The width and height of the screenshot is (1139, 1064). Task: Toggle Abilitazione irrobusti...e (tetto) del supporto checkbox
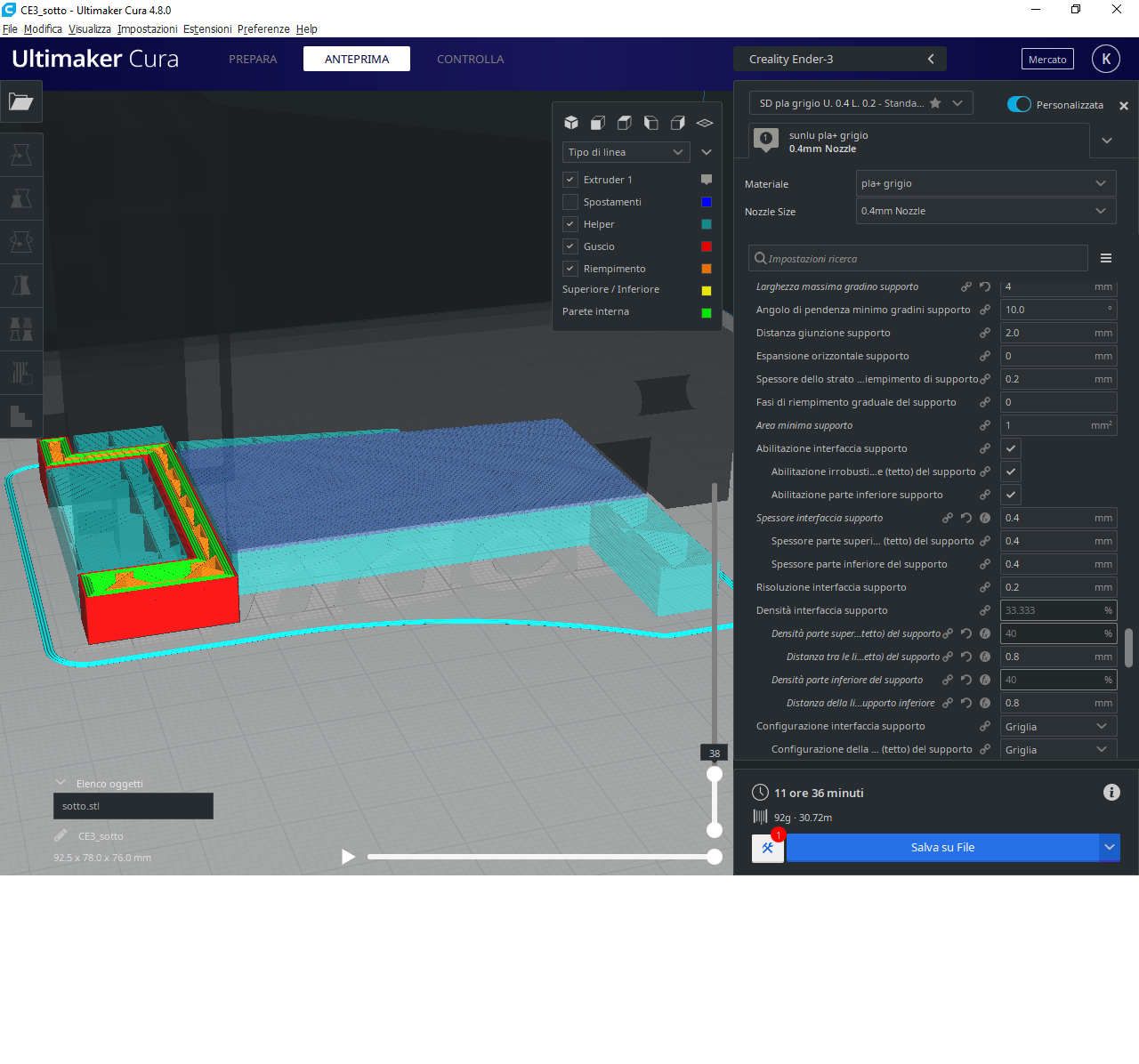[1011, 472]
